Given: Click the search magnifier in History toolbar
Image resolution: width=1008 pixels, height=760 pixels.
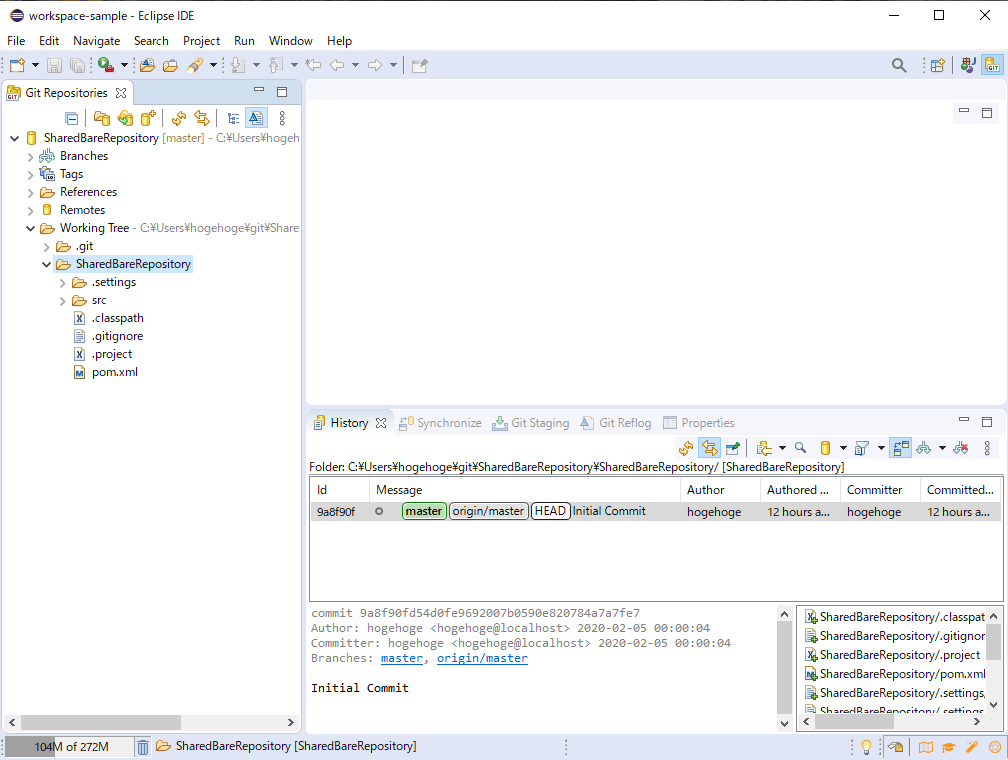Looking at the screenshot, I should point(800,448).
